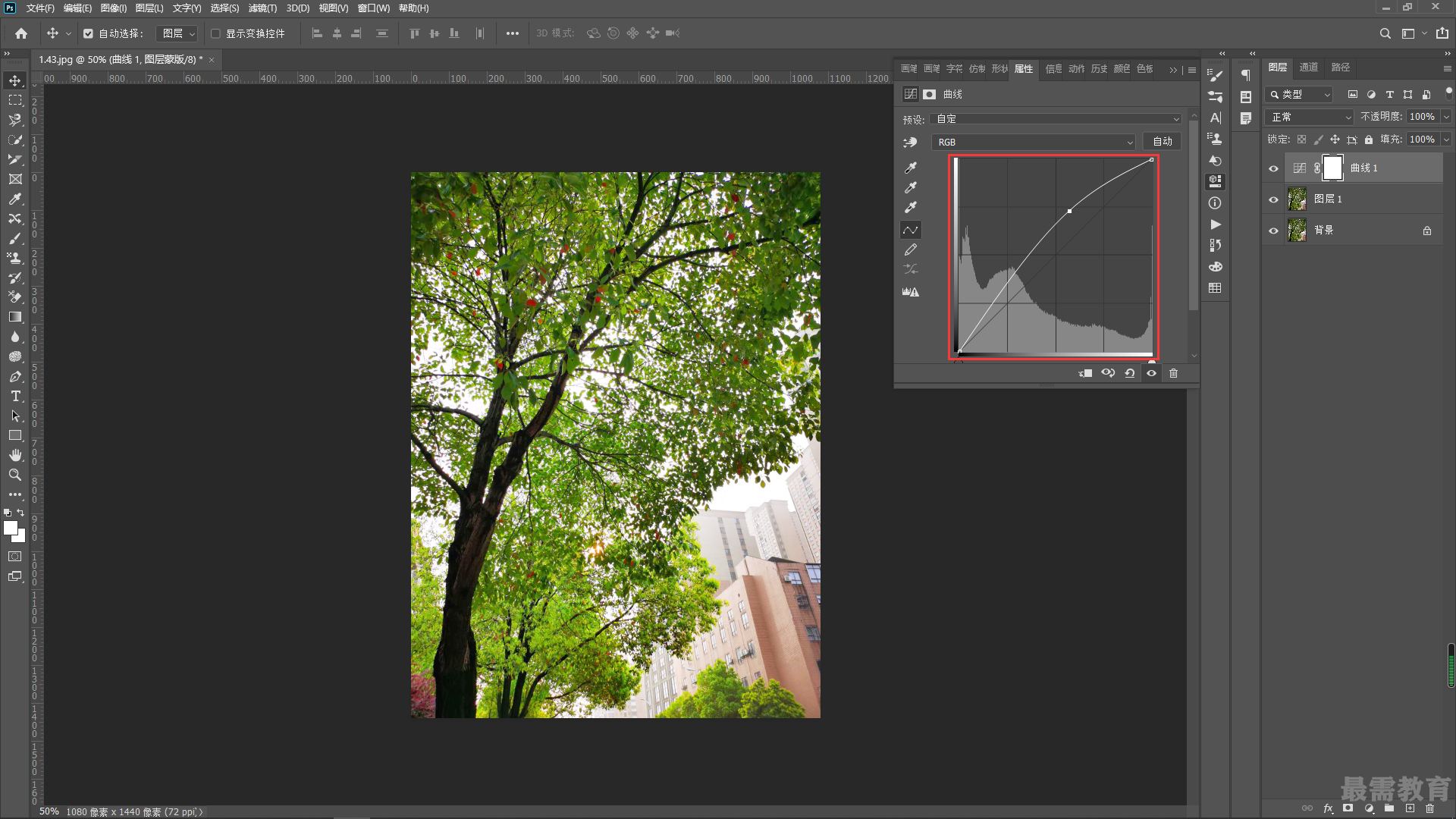Delete the curves adjustment layer
Viewport: 1456px width, 819px height.
tap(1174, 373)
